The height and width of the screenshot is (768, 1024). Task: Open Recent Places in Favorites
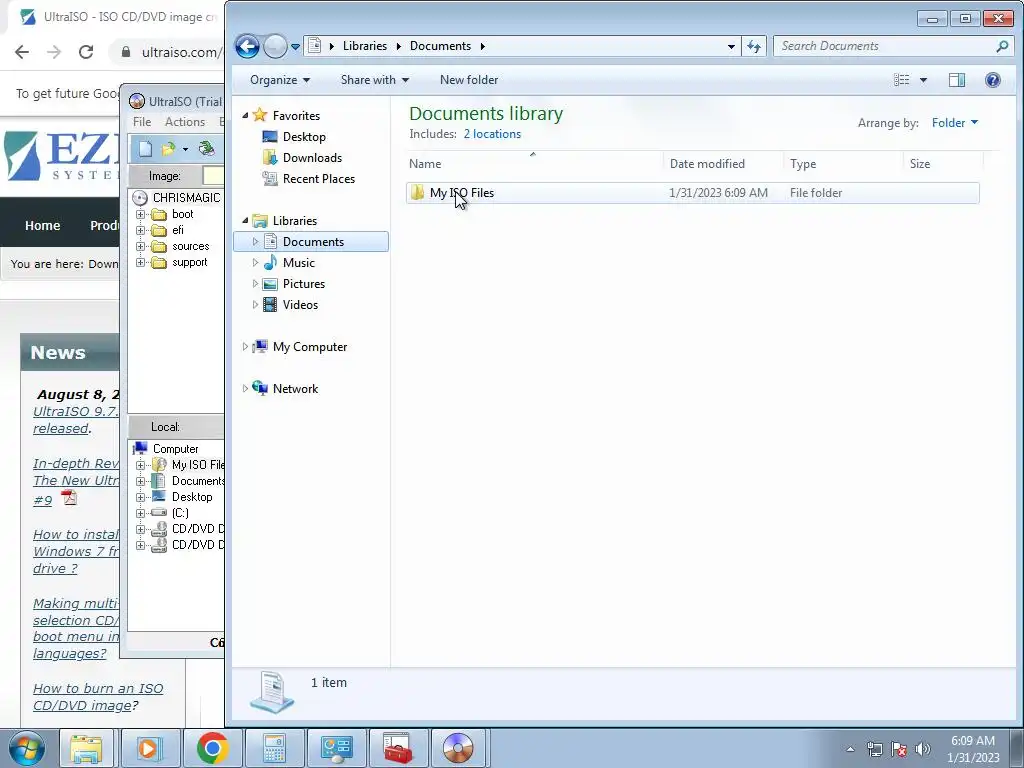(x=319, y=178)
